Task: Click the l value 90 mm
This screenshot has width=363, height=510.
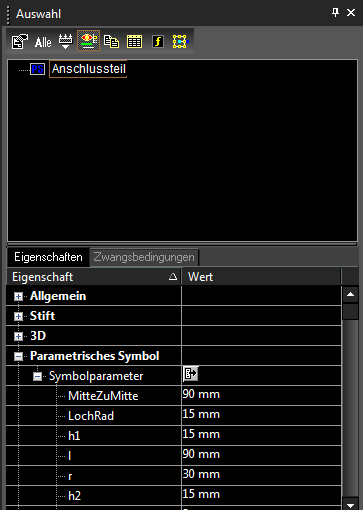Action: [201, 454]
